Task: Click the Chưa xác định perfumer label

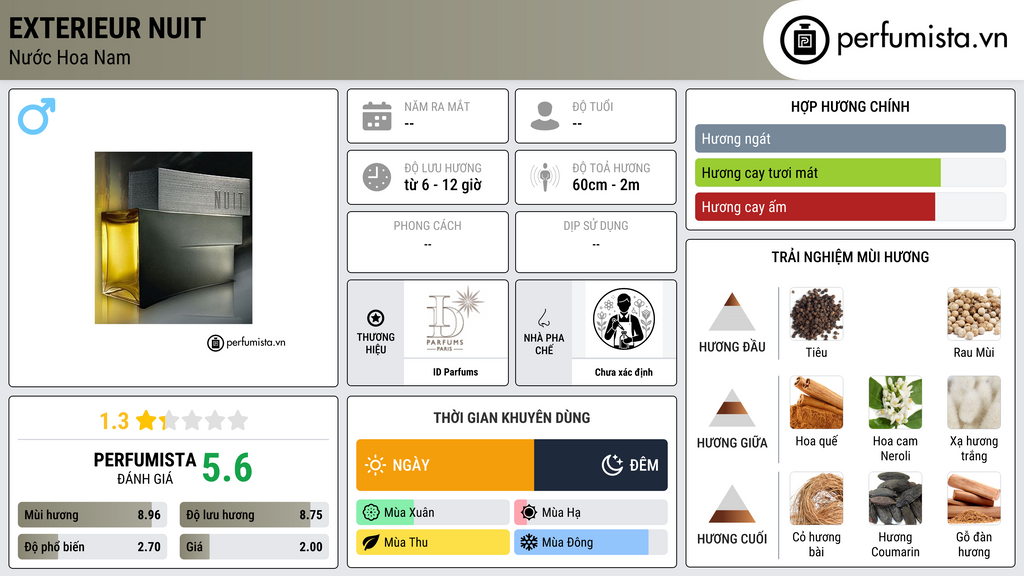Action: (624, 372)
